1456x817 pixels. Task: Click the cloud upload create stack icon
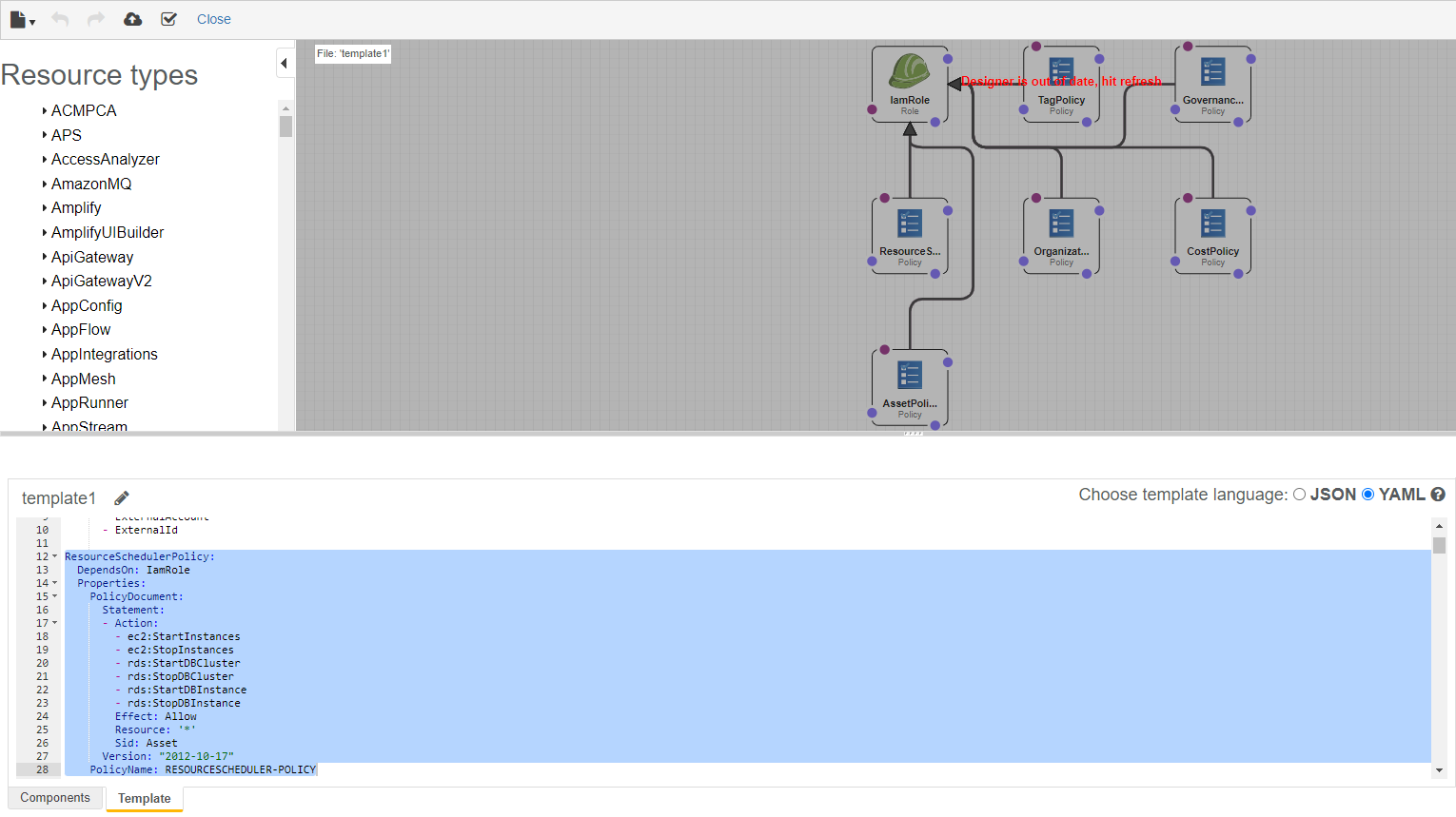[133, 19]
